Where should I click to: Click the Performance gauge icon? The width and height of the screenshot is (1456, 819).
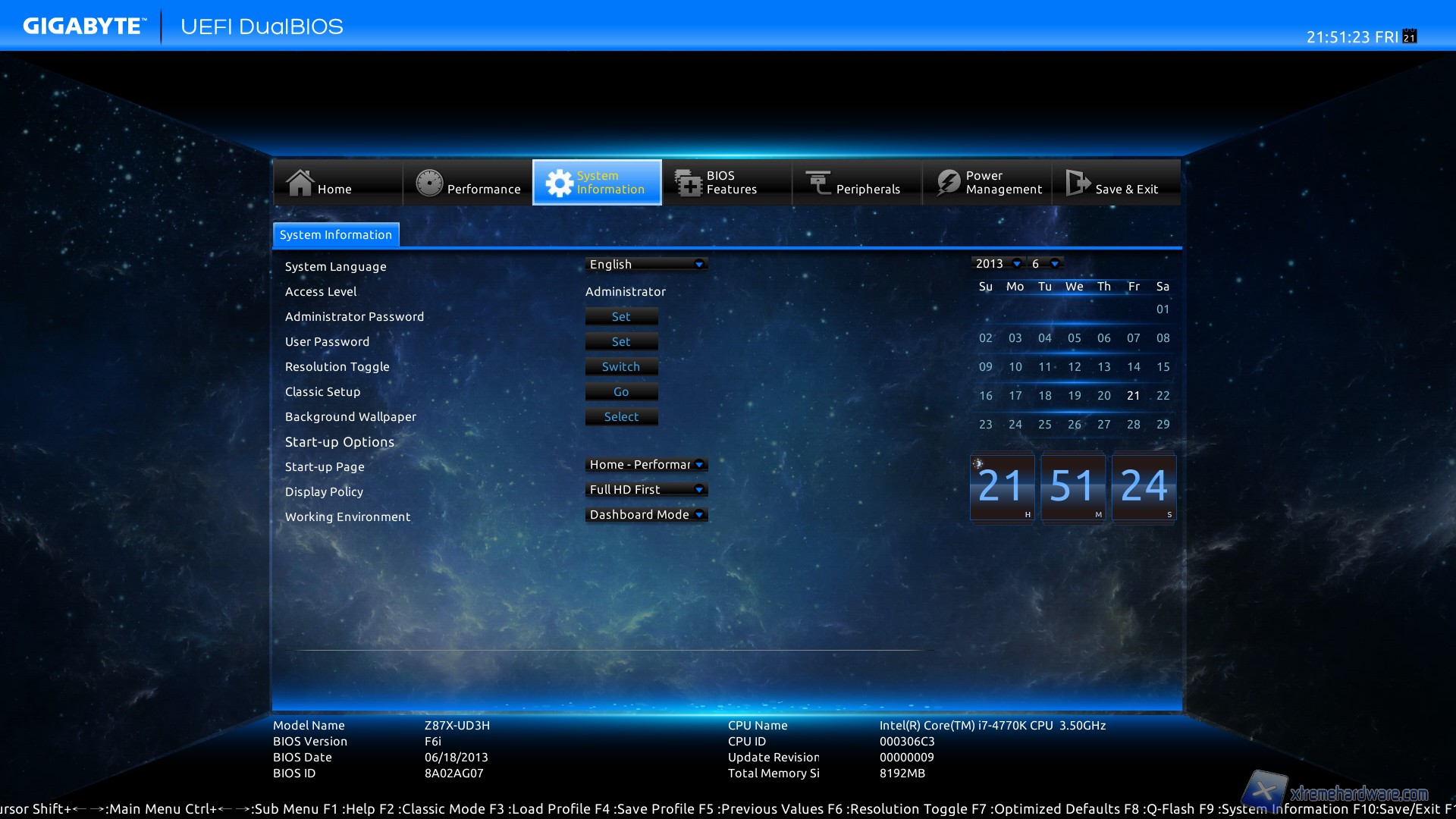[429, 183]
